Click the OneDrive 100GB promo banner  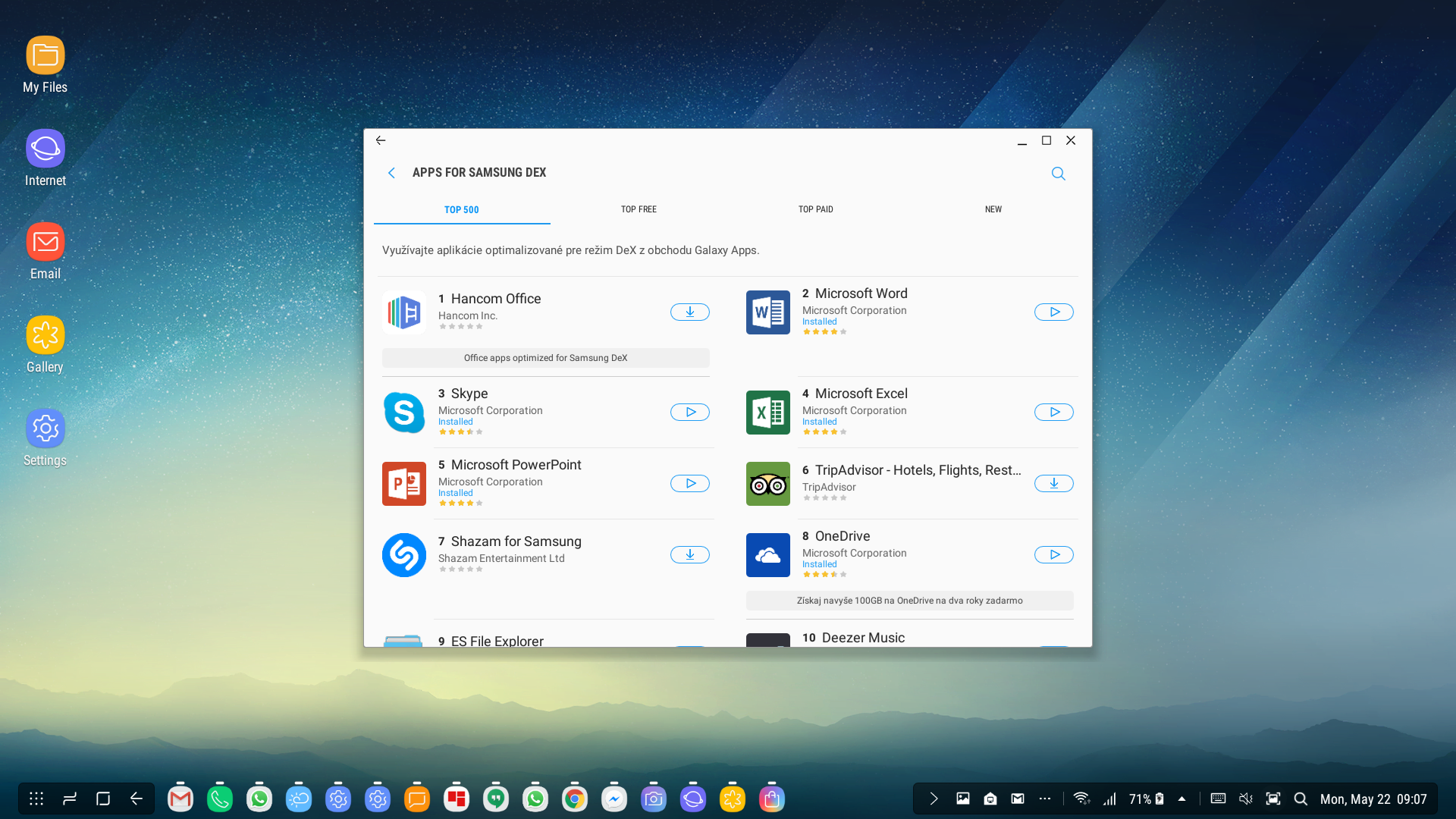pyautogui.click(x=910, y=601)
